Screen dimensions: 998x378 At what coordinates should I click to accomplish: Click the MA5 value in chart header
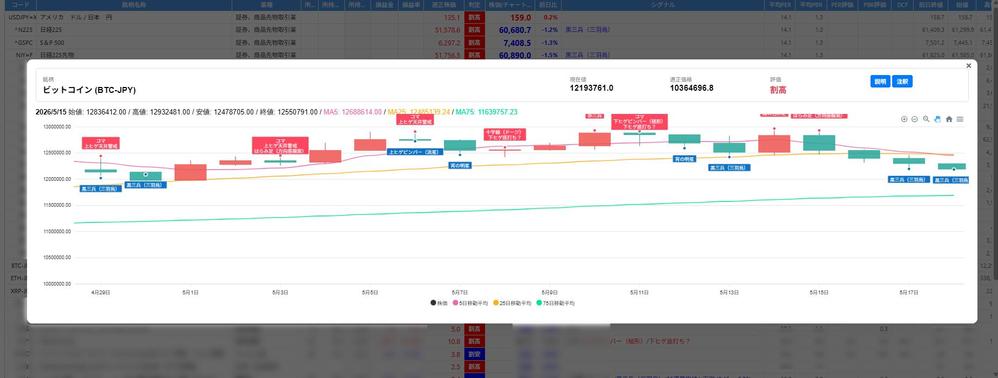pos(353,112)
